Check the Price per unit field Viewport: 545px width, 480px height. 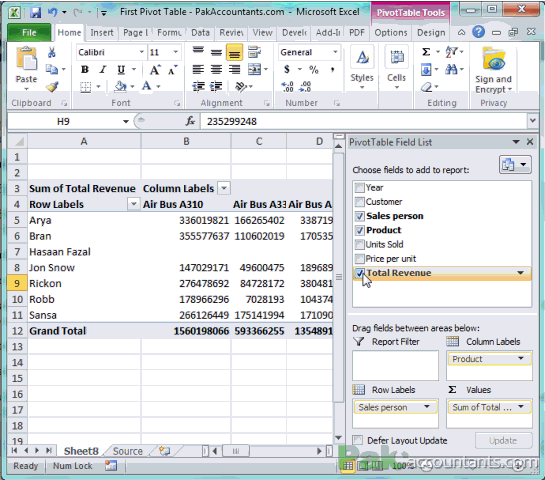(x=359, y=259)
